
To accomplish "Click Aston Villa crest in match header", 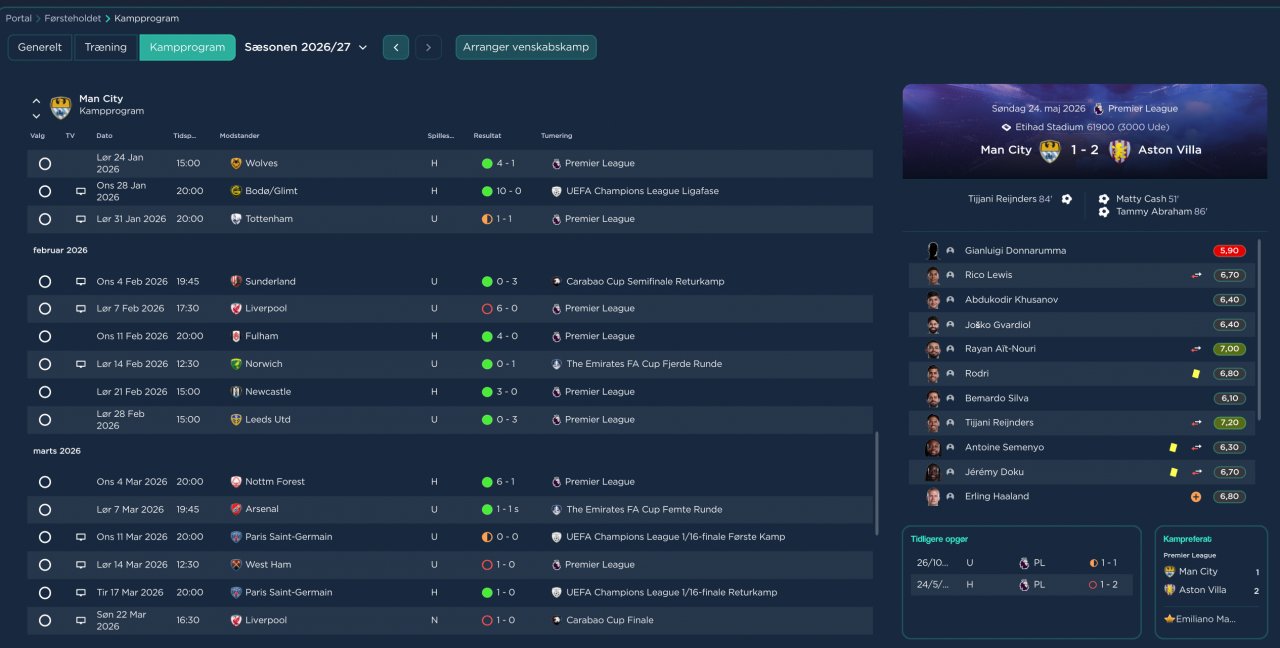I will [1120, 150].
